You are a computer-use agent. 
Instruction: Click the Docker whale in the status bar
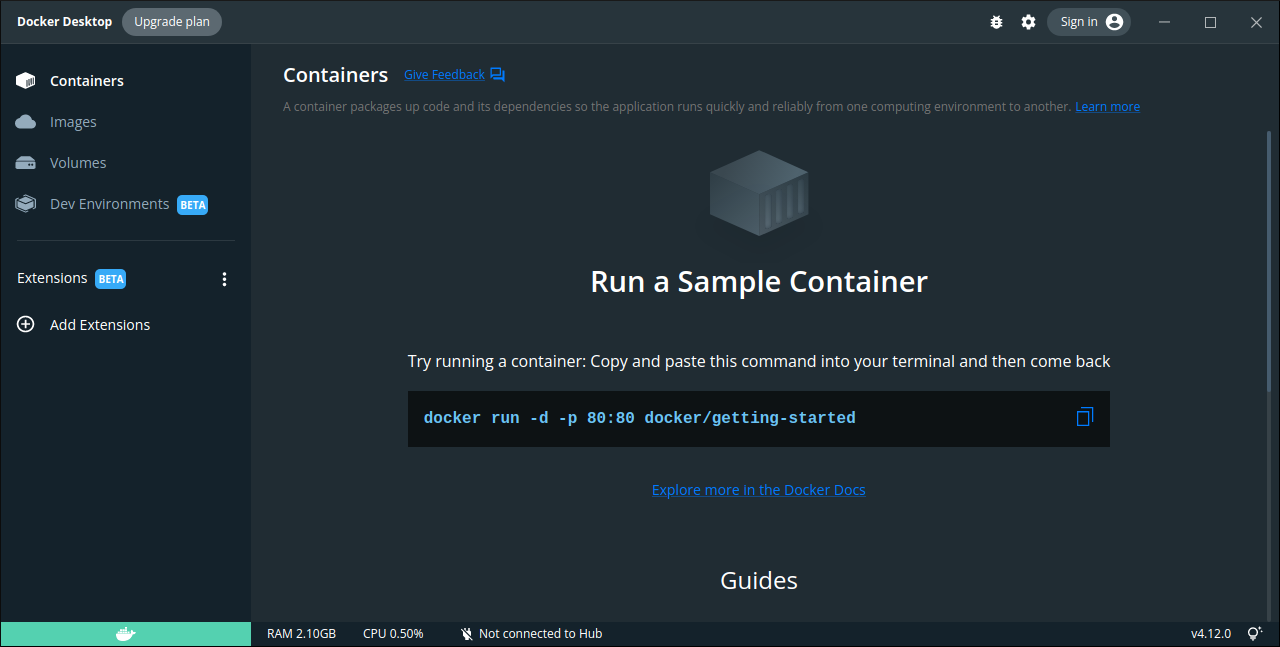tap(124, 633)
